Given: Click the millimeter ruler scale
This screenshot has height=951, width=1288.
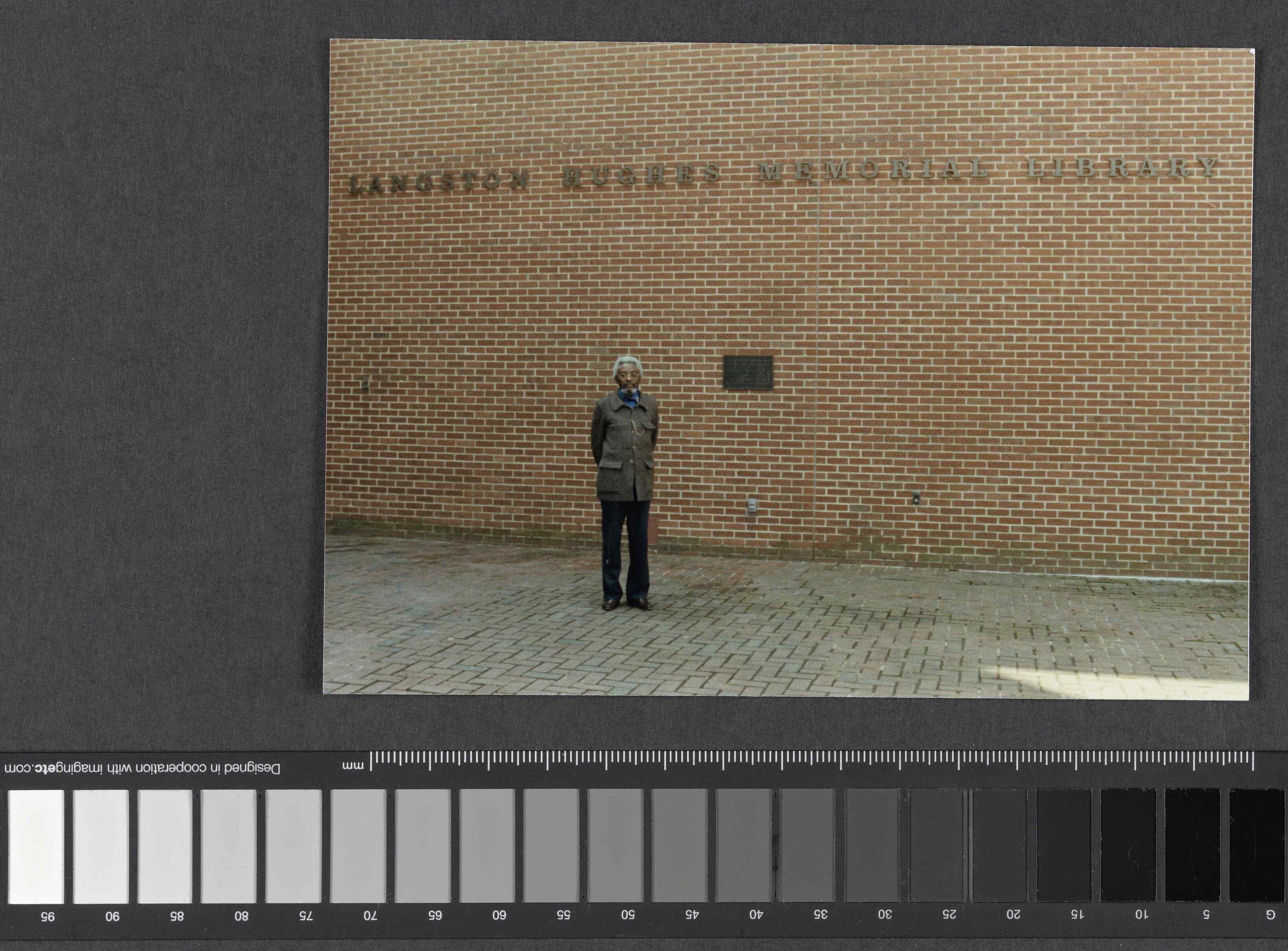Looking at the screenshot, I should (812, 761).
